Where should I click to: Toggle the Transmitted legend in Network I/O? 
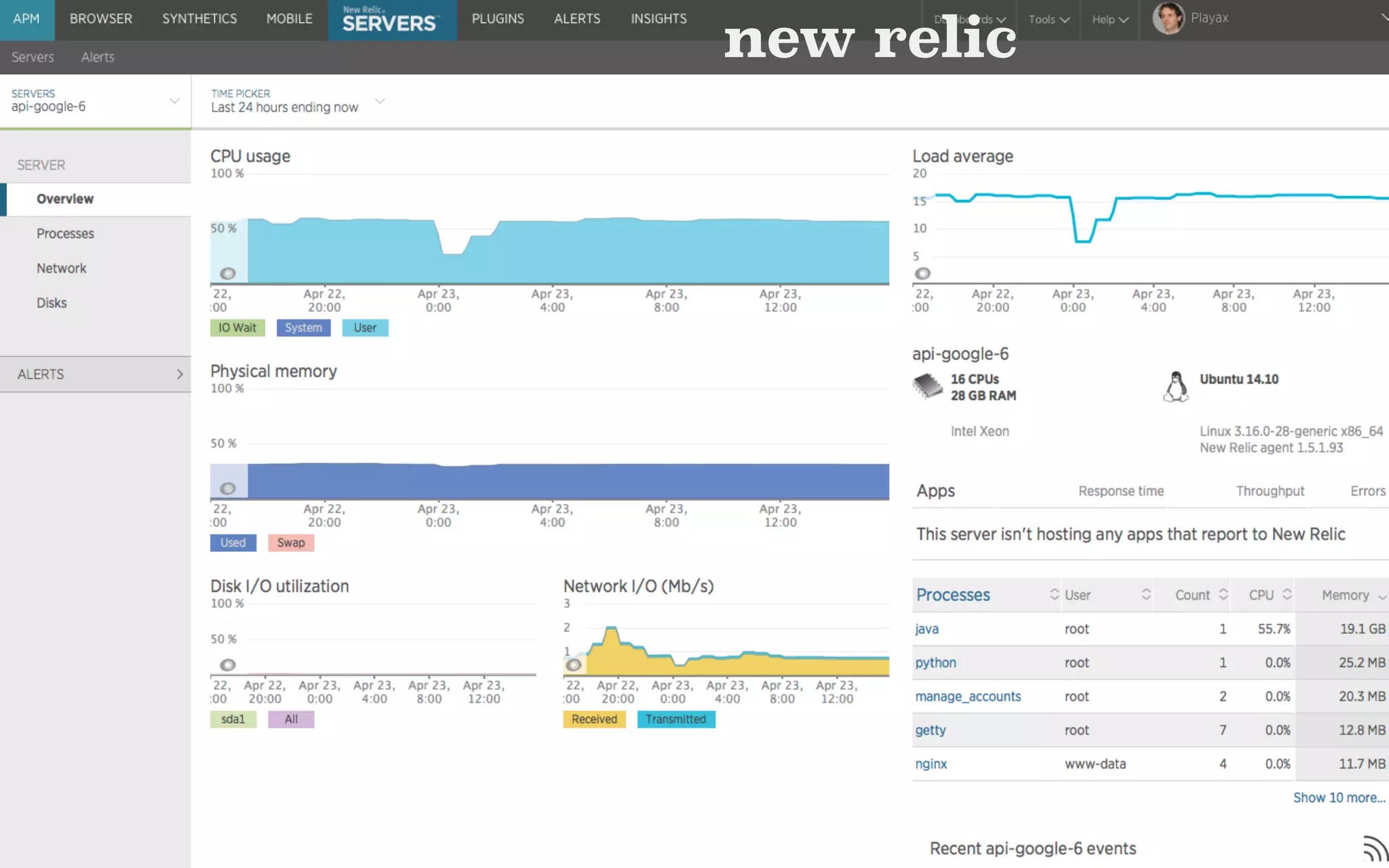click(676, 719)
